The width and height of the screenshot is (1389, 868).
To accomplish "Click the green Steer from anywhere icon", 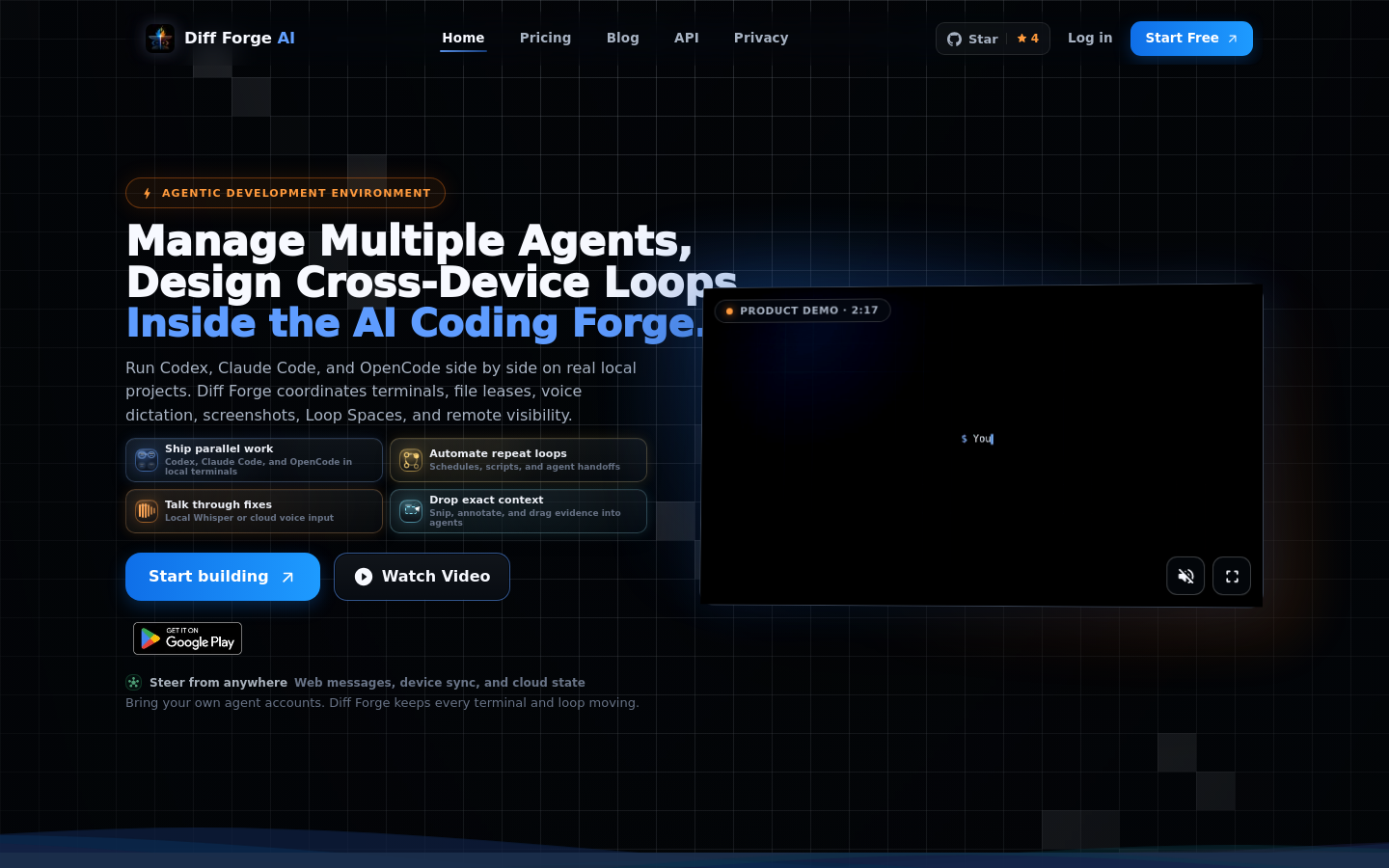I will 133,682.
